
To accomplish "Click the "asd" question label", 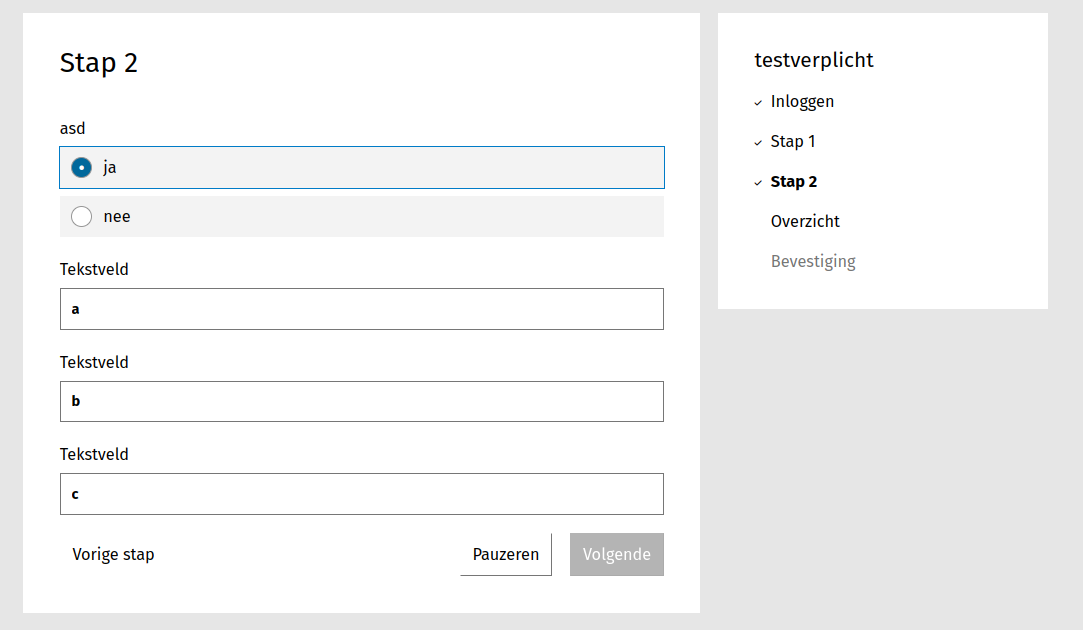I will tap(72, 128).
